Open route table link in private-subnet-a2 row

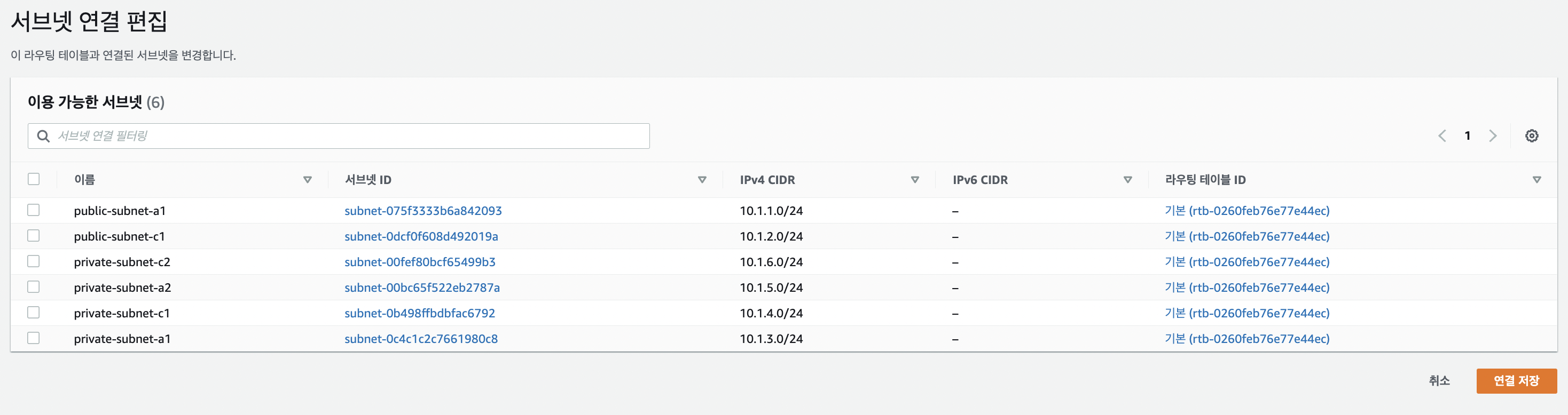coord(1246,288)
